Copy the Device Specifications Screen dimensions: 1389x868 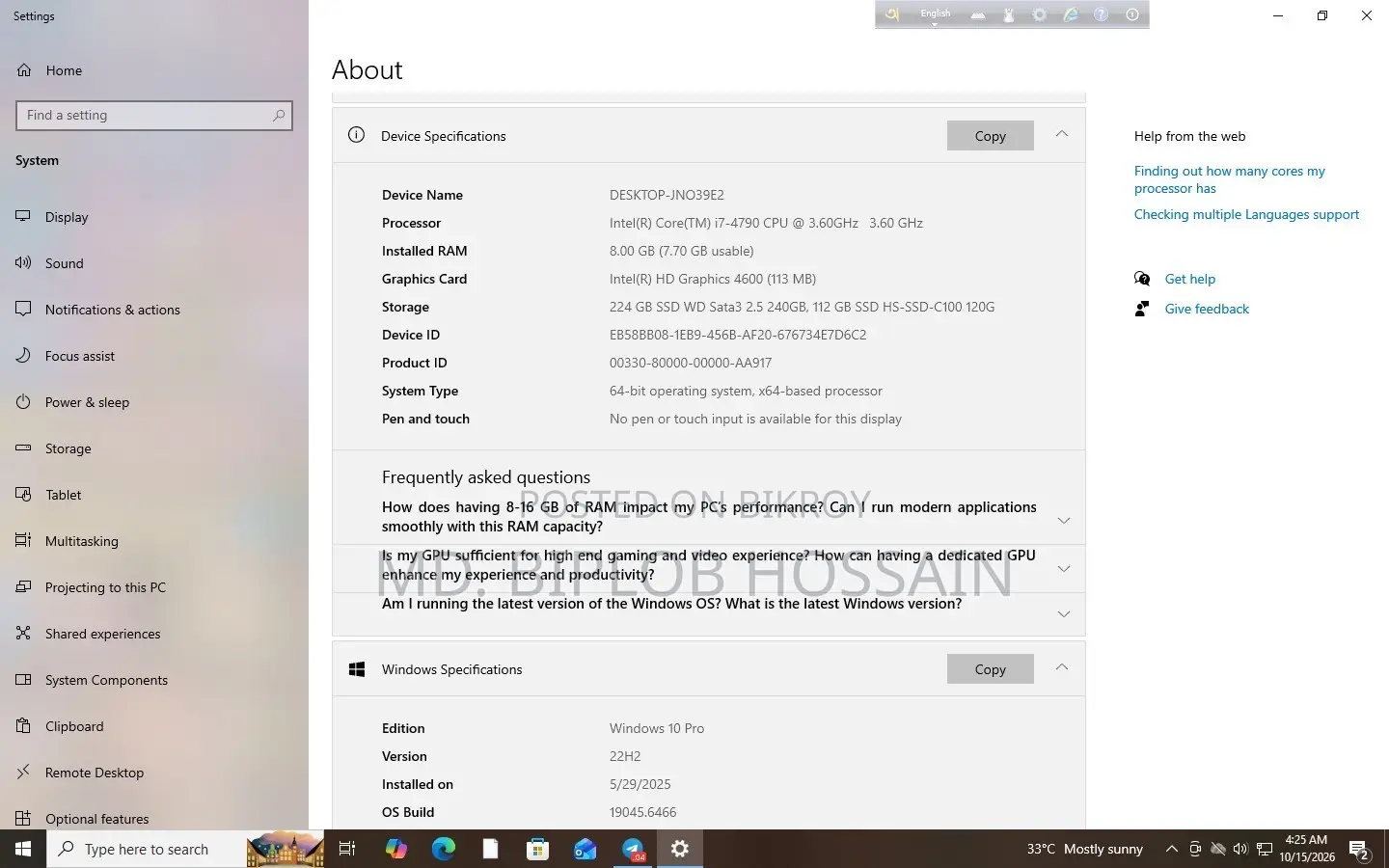(x=990, y=136)
